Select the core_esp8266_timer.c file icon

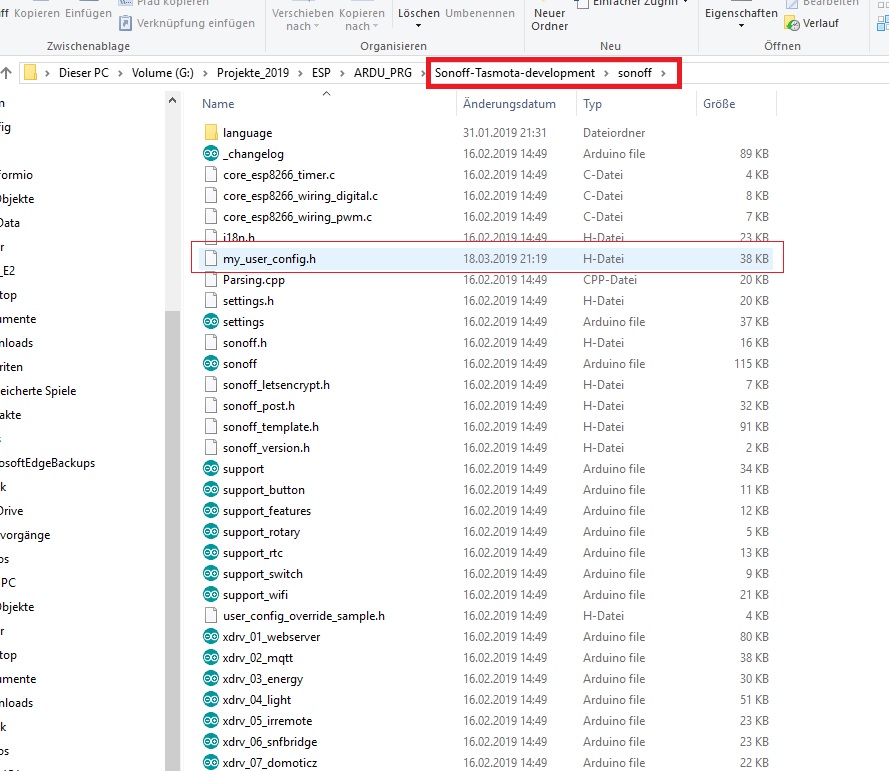[211, 175]
